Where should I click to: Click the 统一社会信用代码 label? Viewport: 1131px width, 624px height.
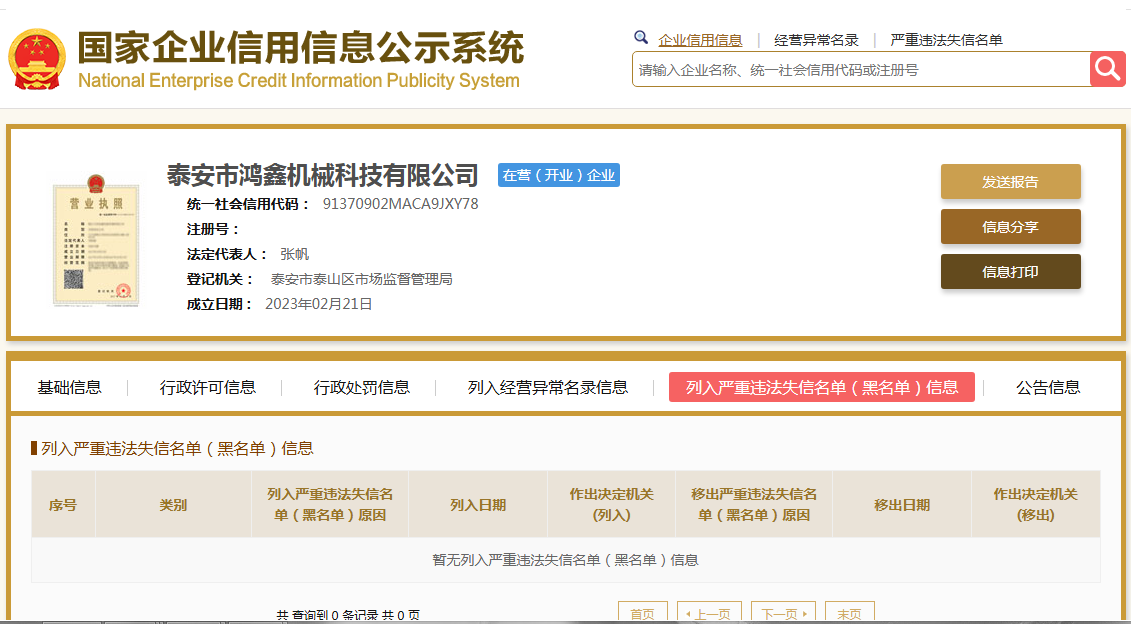click(x=249, y=204)
